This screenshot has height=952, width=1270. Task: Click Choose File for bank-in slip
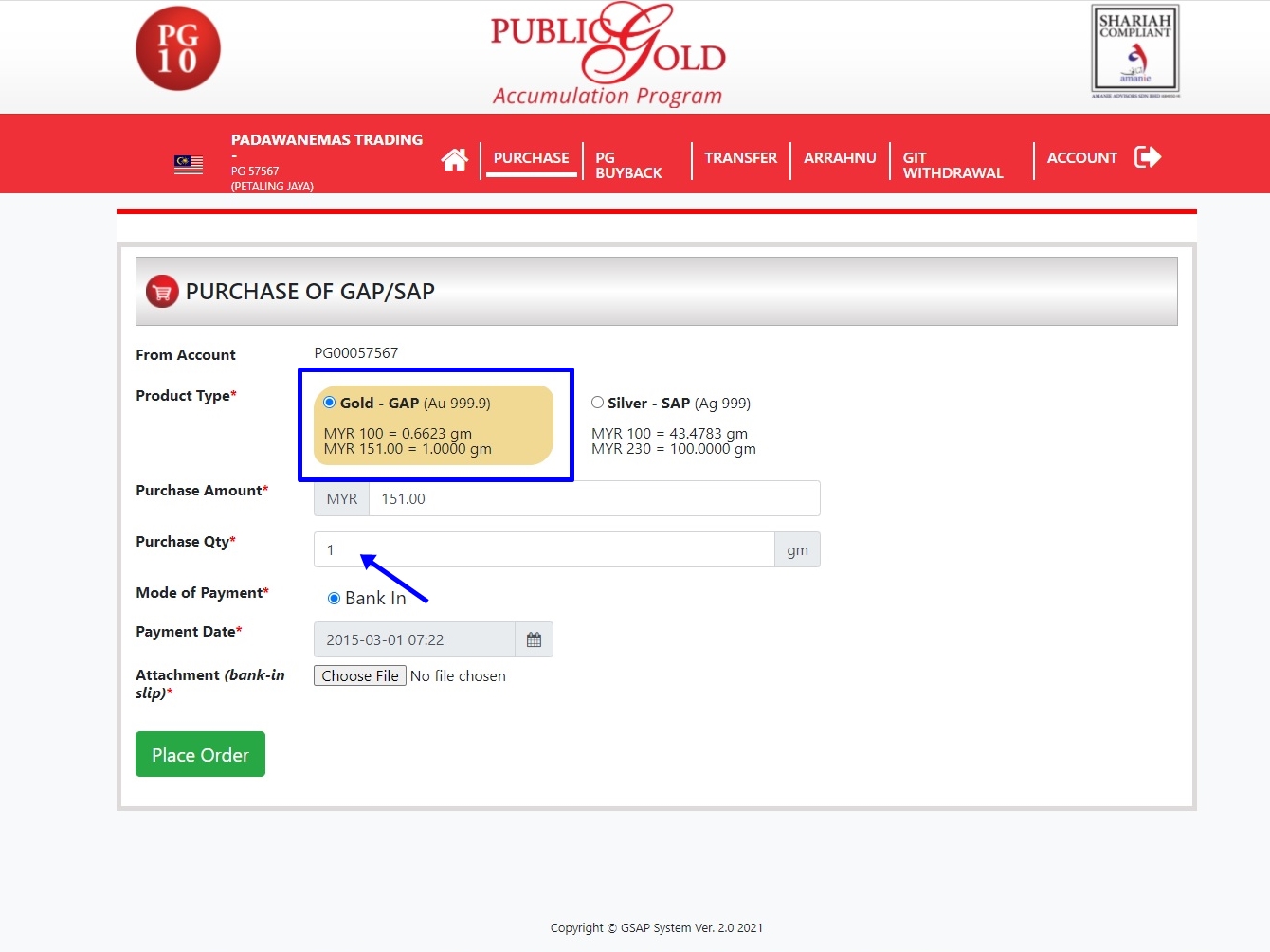coord(360,676)
